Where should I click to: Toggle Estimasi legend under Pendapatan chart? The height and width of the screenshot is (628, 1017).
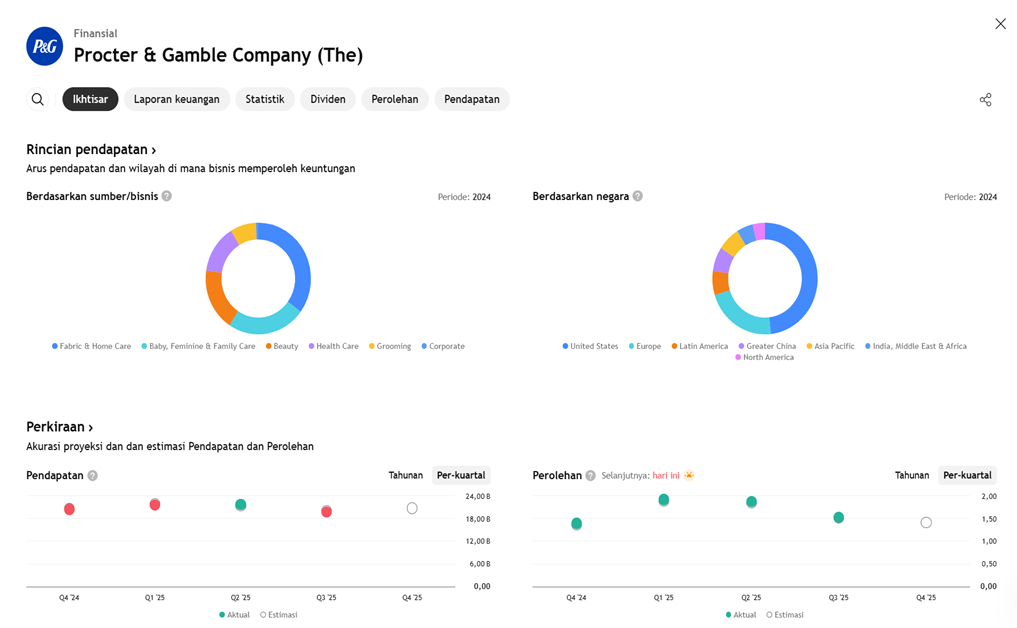coord(279,615)
